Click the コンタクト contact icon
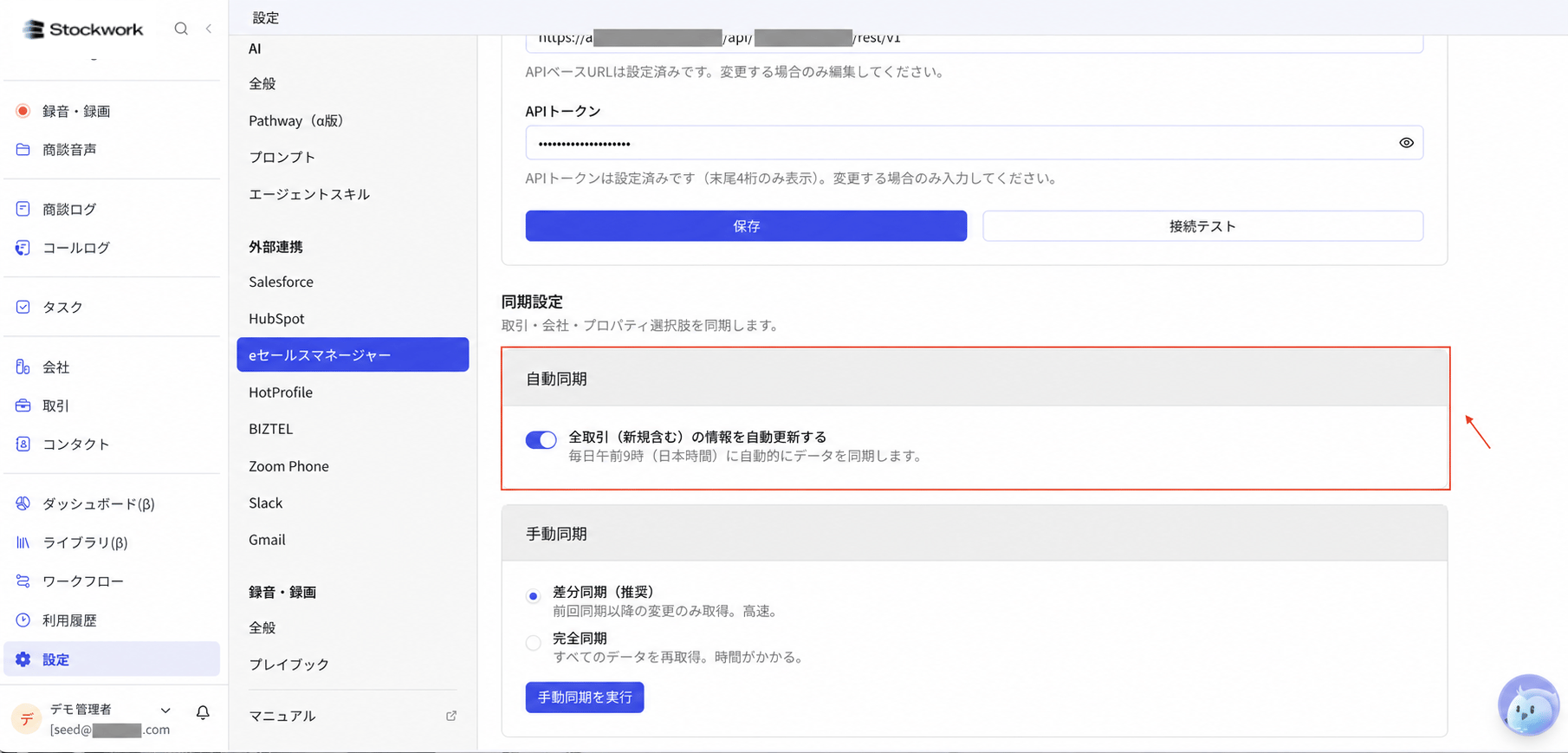Image resolution: width=1568 pixels, height=753 pixels. pos(23,444)
